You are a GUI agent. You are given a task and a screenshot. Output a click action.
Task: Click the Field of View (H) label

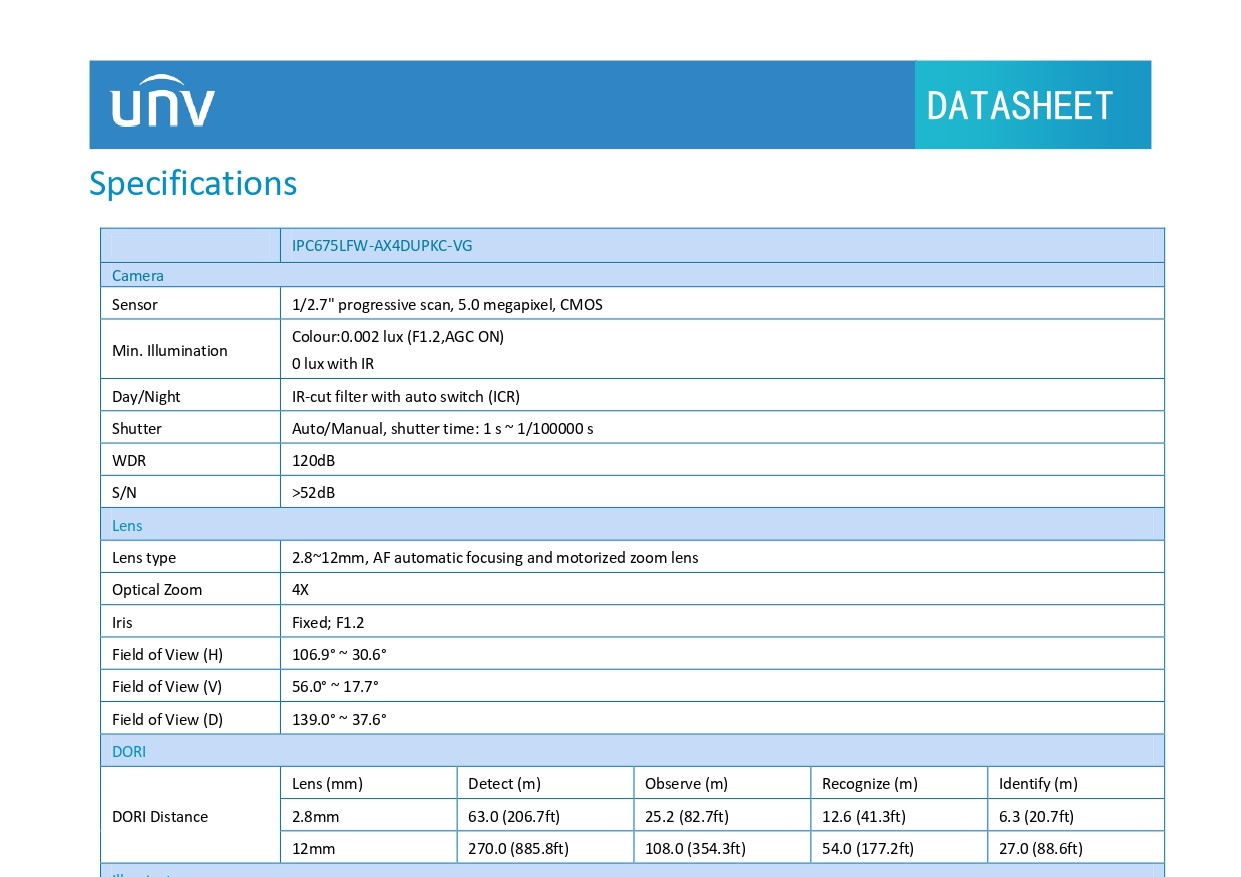[167, 654]
